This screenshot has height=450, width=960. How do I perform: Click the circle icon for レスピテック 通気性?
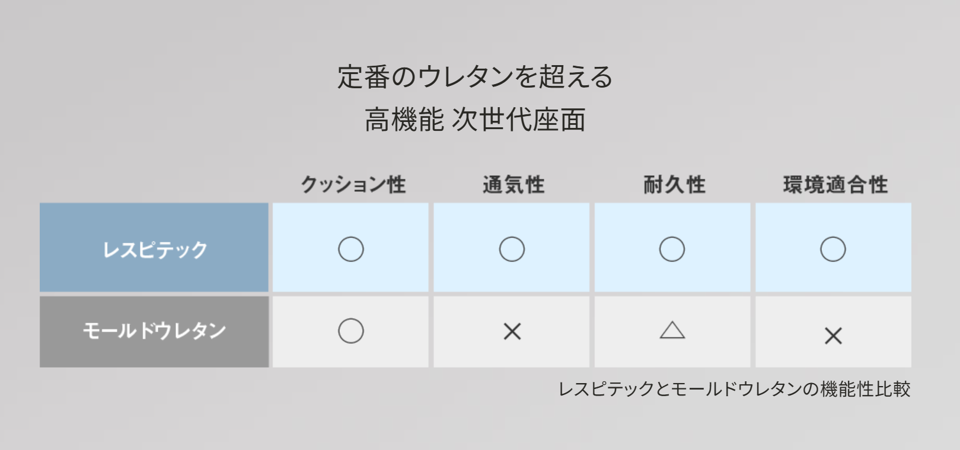point(512,249)
